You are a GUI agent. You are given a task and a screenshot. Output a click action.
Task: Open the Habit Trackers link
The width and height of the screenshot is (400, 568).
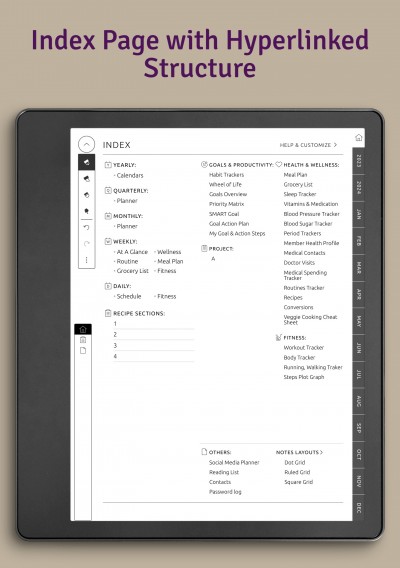click(x=226, y=175)
